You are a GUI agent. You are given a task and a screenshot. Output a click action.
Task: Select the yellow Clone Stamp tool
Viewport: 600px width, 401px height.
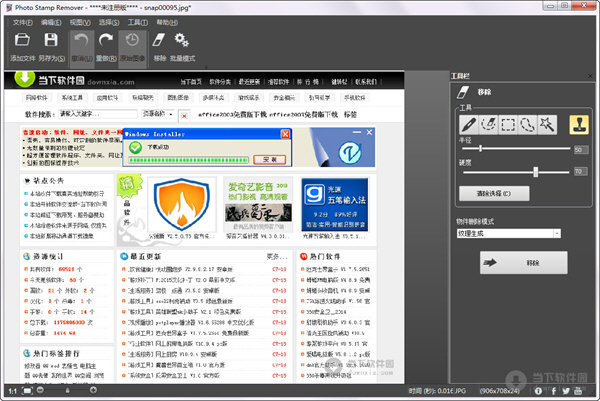coord(579,125)
